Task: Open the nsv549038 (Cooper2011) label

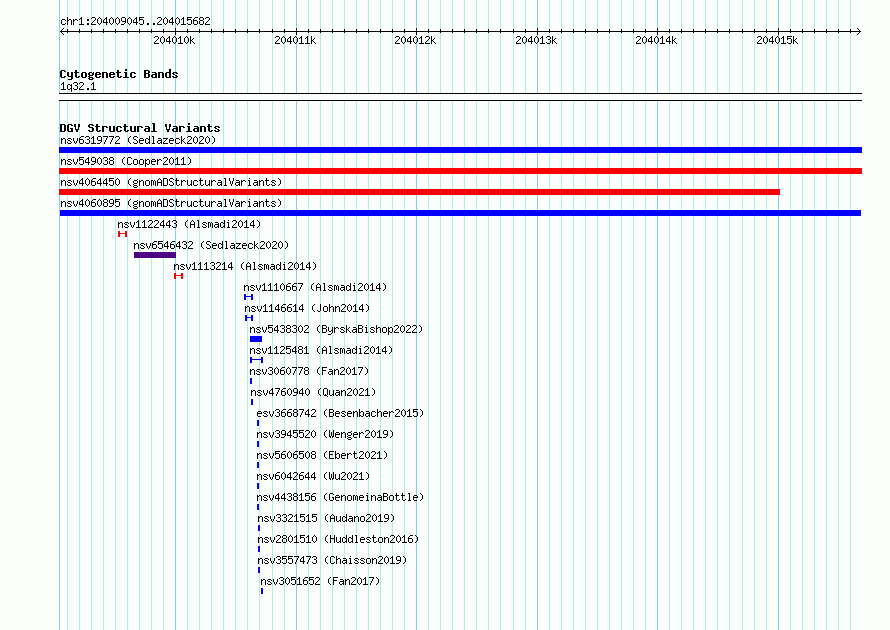Action: click(126, 161)
